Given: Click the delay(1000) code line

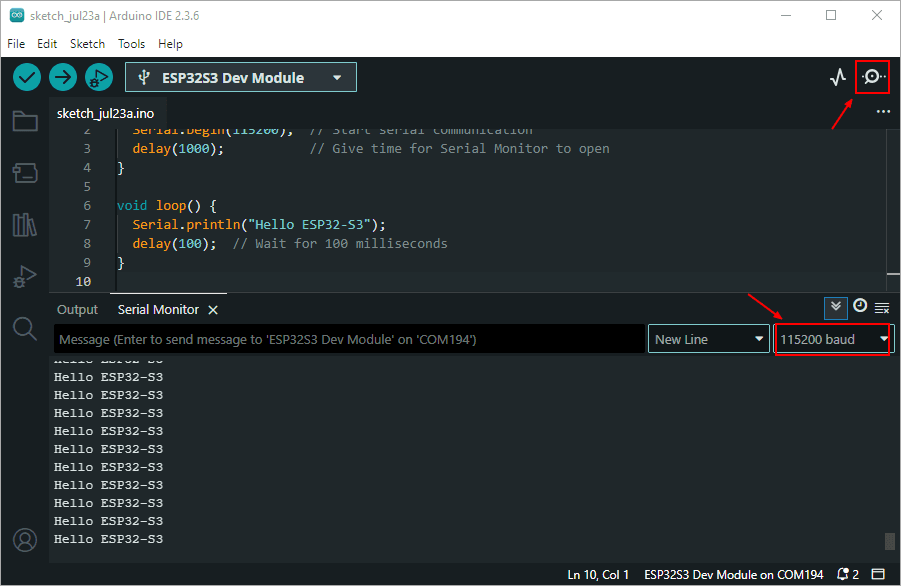Looking at the screenshot, I should click(x=178, y=149).
